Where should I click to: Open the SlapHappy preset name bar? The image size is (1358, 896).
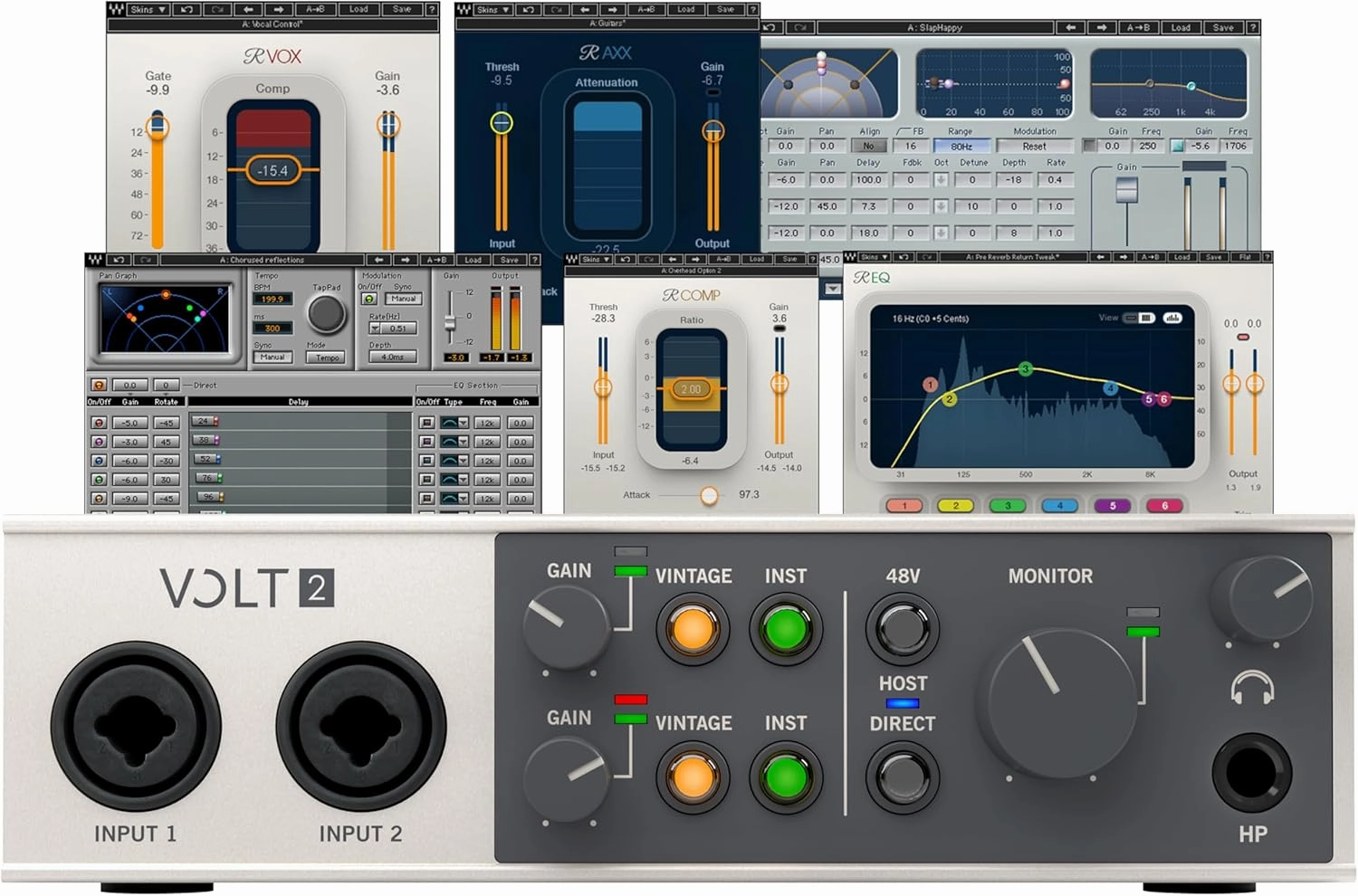(935, 27)
